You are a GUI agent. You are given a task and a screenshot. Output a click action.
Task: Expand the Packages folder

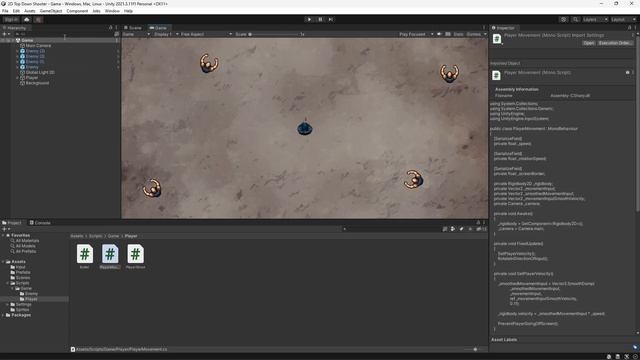click(x=3, y=315)
